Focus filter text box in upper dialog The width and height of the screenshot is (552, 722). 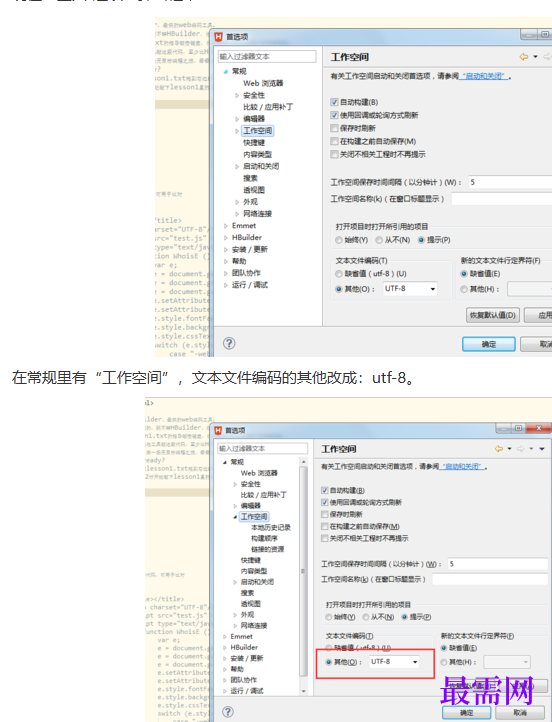[267, 57]
